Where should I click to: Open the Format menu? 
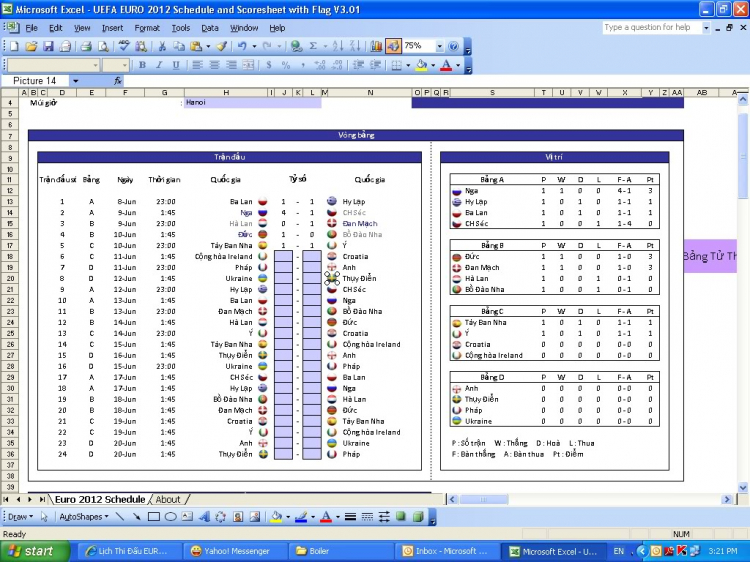(x=147, y=28)
